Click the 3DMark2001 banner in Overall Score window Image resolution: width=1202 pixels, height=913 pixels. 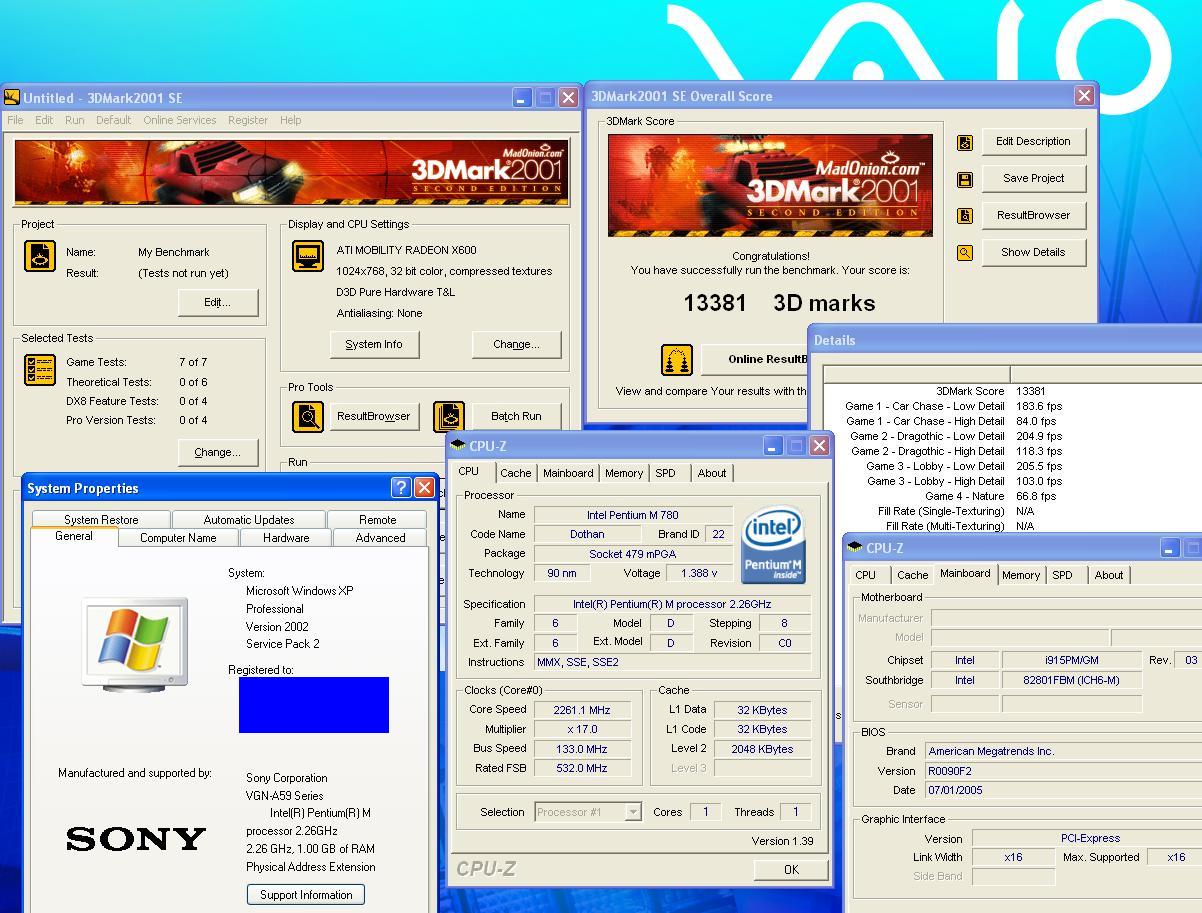770,185
